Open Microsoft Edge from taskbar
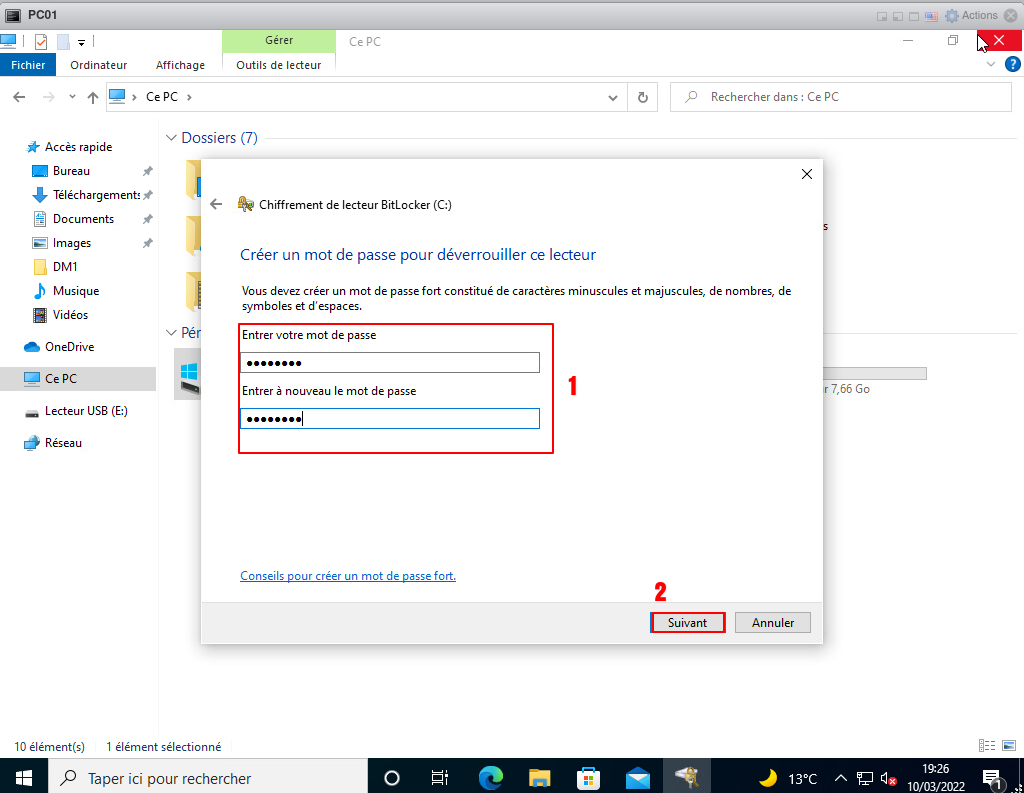The width and height of the screenshot is (1024, 793). point(490,777)
